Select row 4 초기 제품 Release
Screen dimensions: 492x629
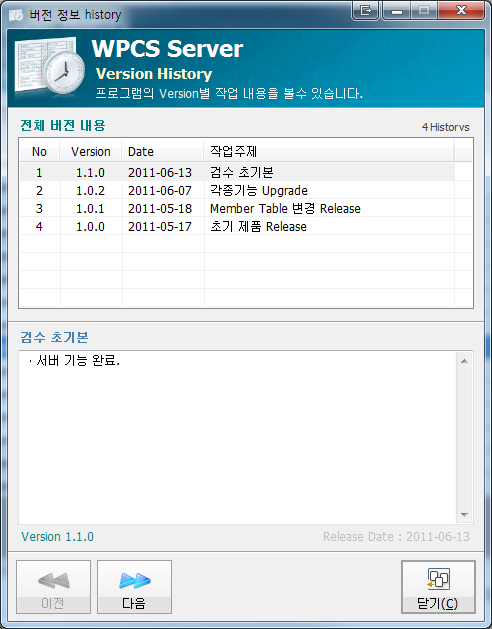(238, 227)
